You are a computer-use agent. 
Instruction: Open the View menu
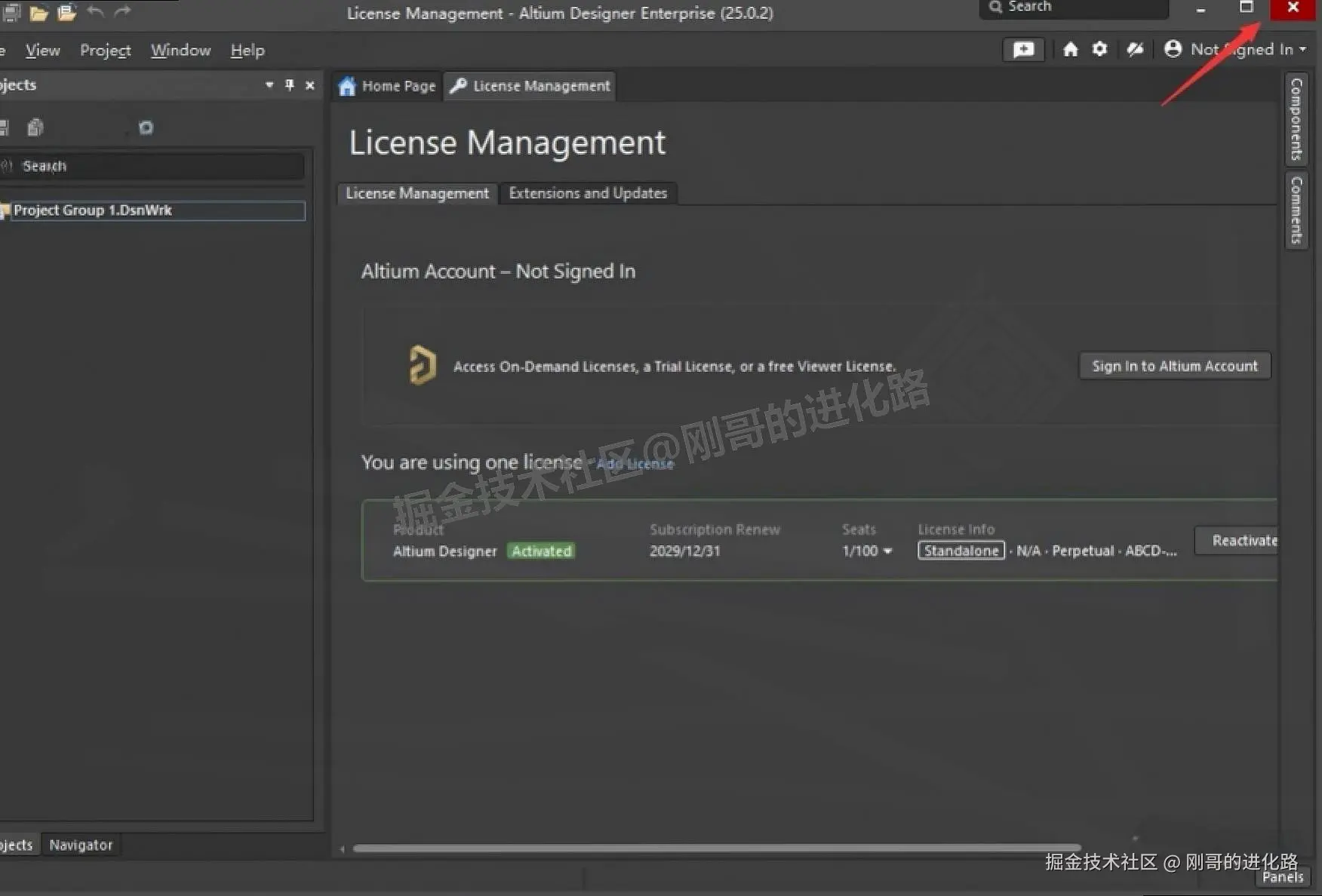(x=43, y=51)
